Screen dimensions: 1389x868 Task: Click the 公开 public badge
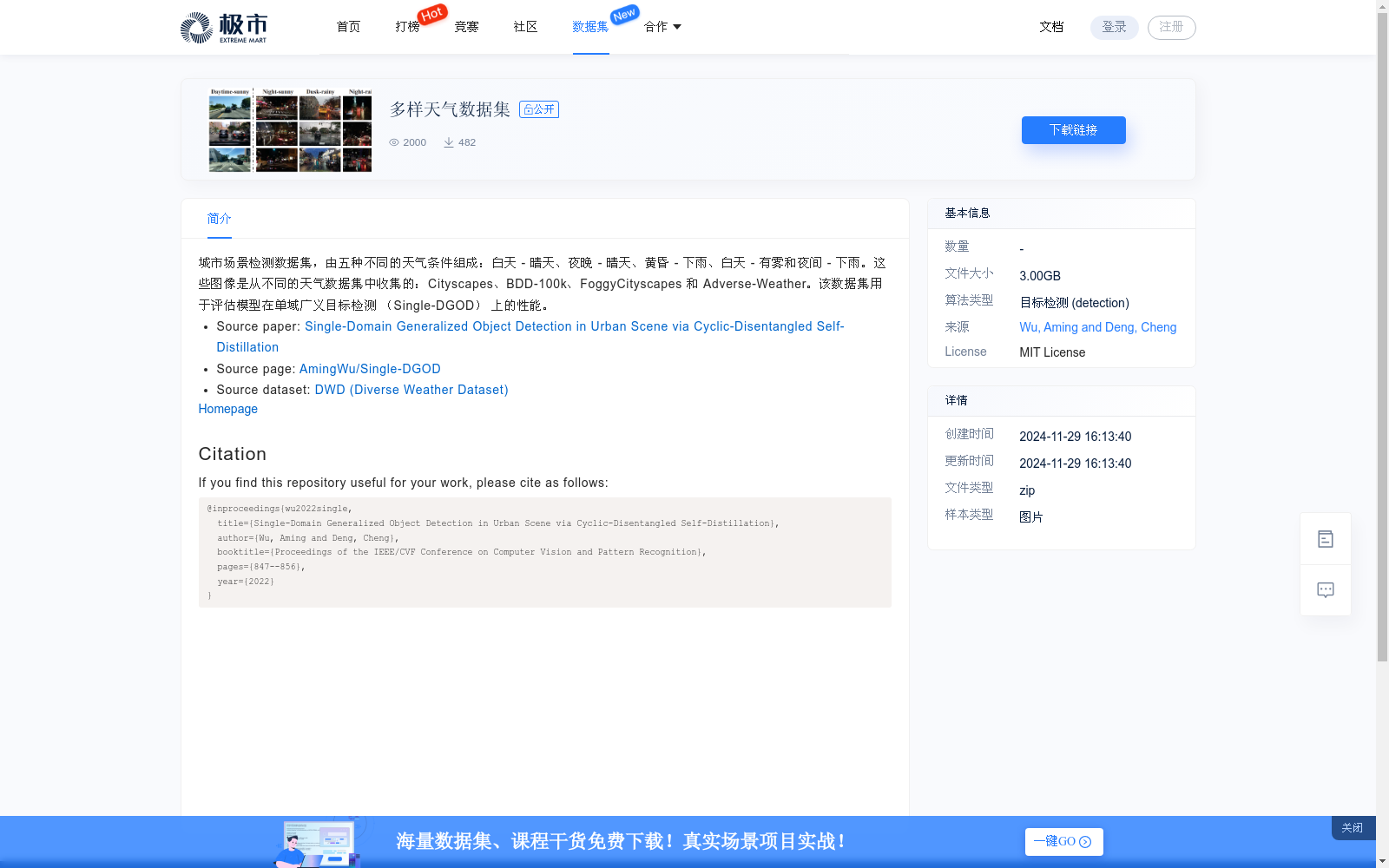(539, 109)
